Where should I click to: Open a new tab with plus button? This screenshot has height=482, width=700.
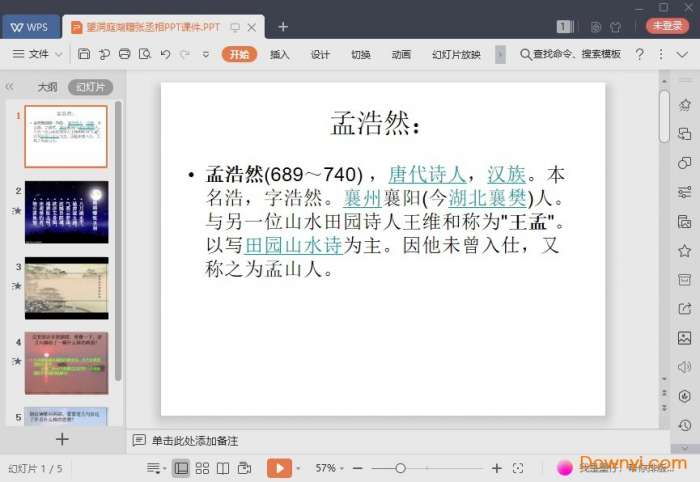coord(283,27)
